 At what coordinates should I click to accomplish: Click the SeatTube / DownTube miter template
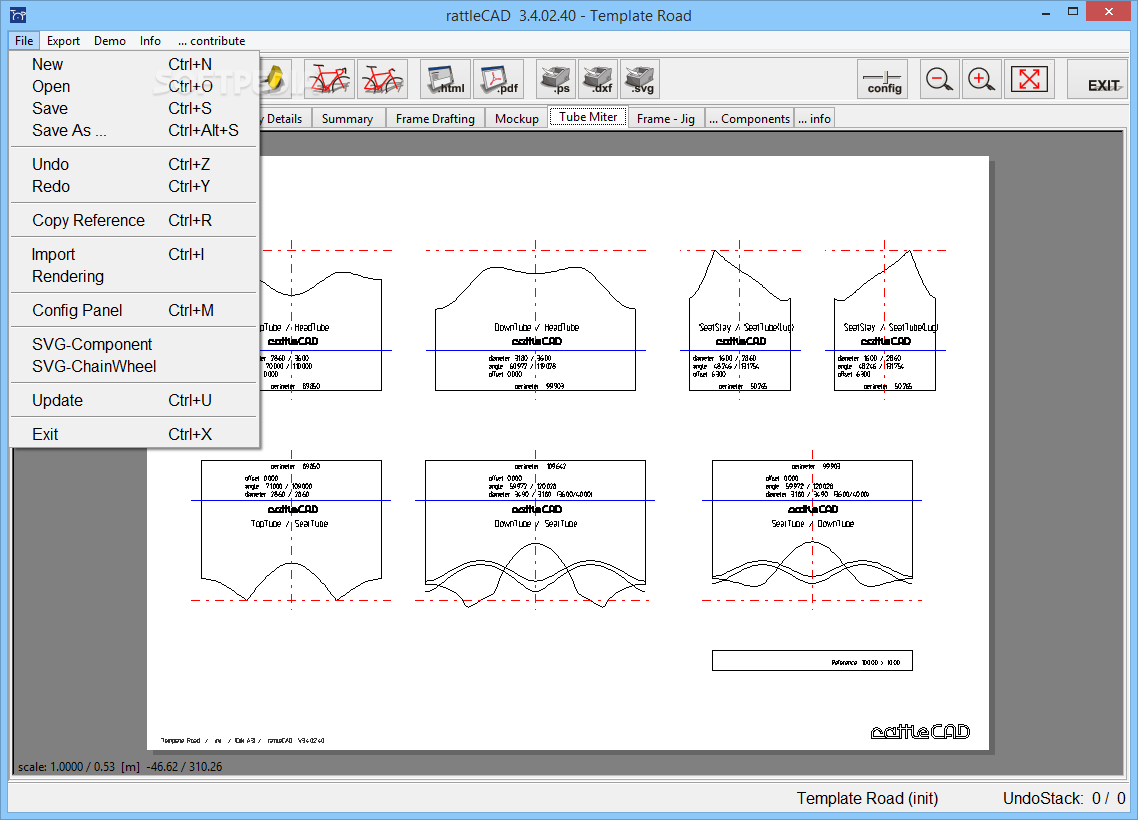point(812,522)
